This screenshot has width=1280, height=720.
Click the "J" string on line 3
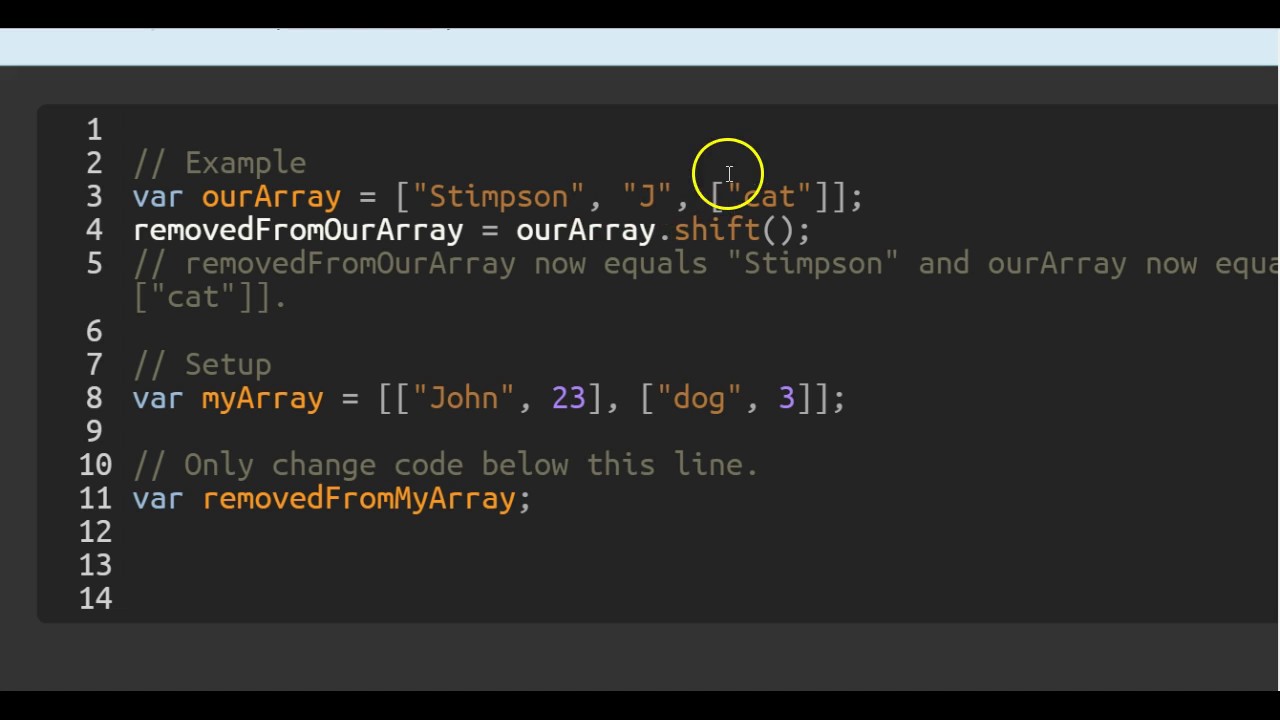tap(645, 197)
